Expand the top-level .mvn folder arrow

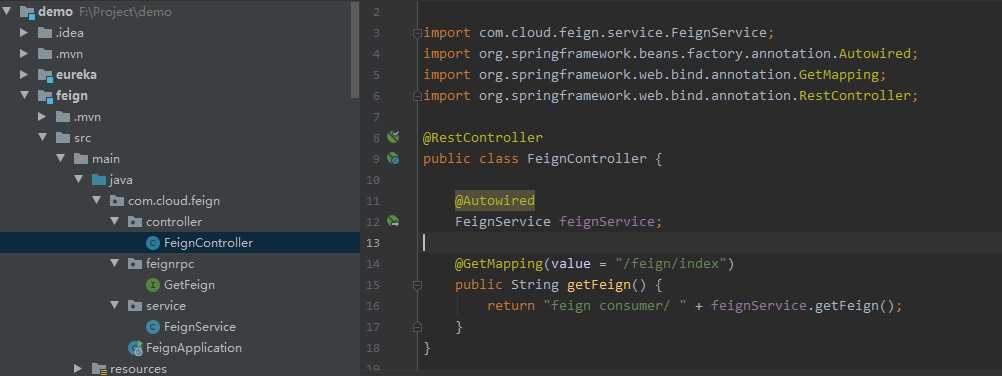coord(24,54)
